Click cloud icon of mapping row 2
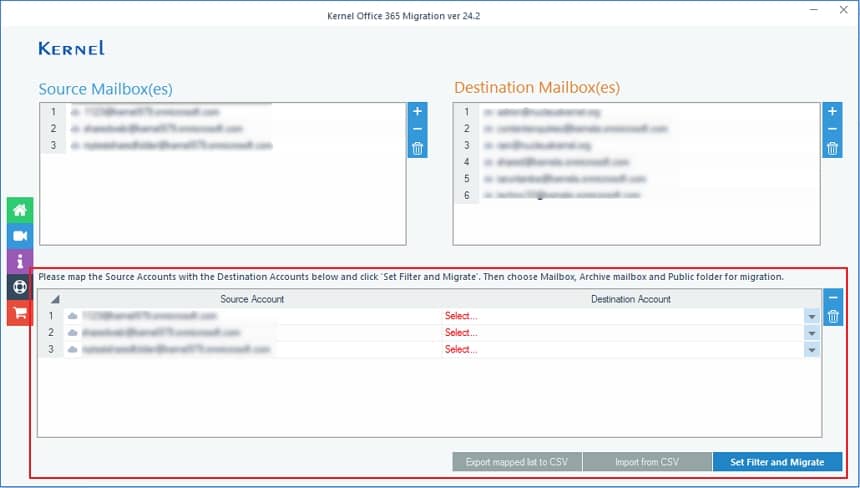This screenshot has height=488, width=860. (x=72, y=333)
